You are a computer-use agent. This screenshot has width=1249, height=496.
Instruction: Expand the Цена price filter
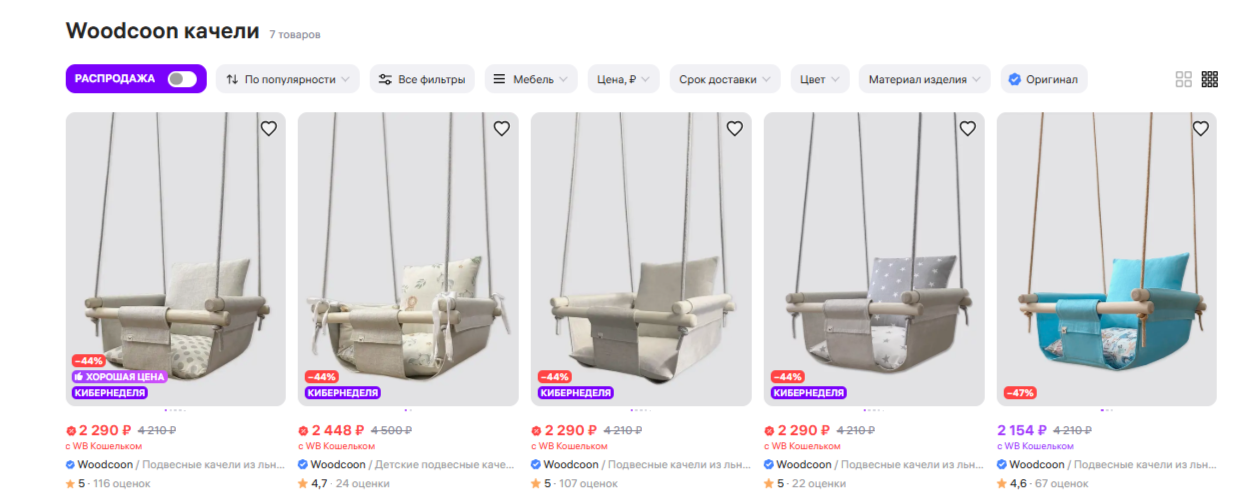[x=623, y=79]
